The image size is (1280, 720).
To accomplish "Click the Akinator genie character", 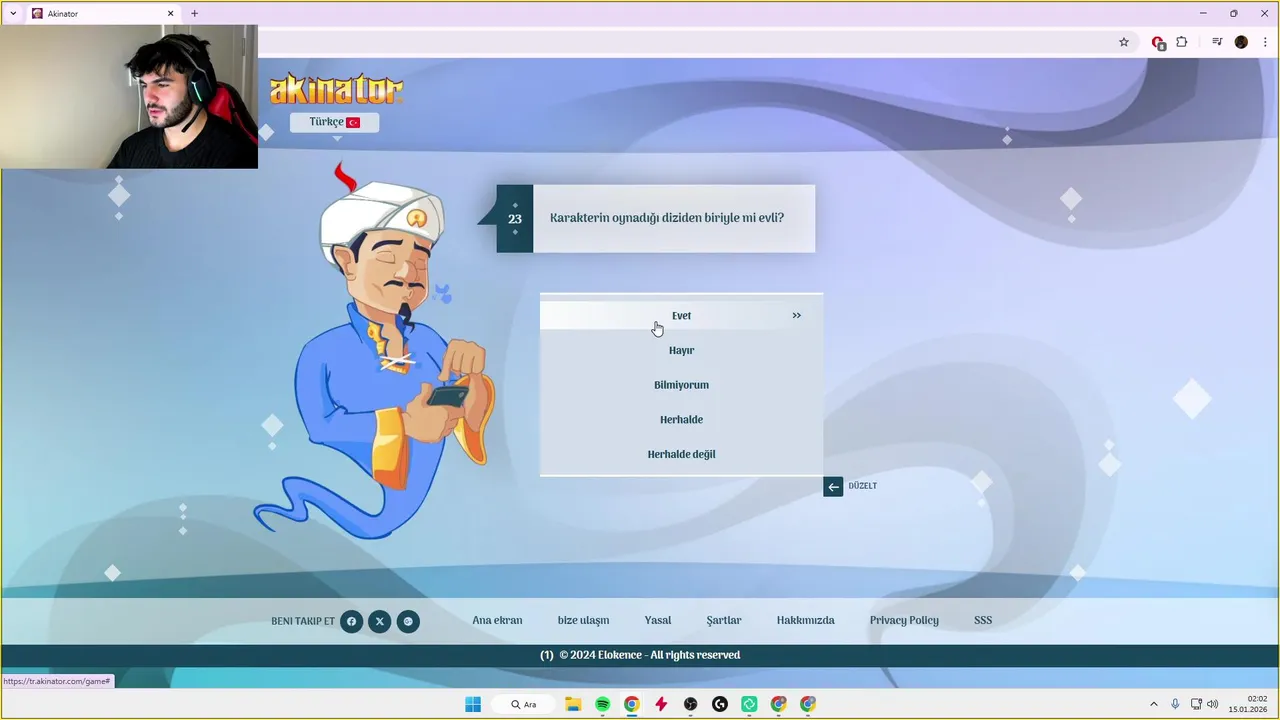I will pos(376,350).
